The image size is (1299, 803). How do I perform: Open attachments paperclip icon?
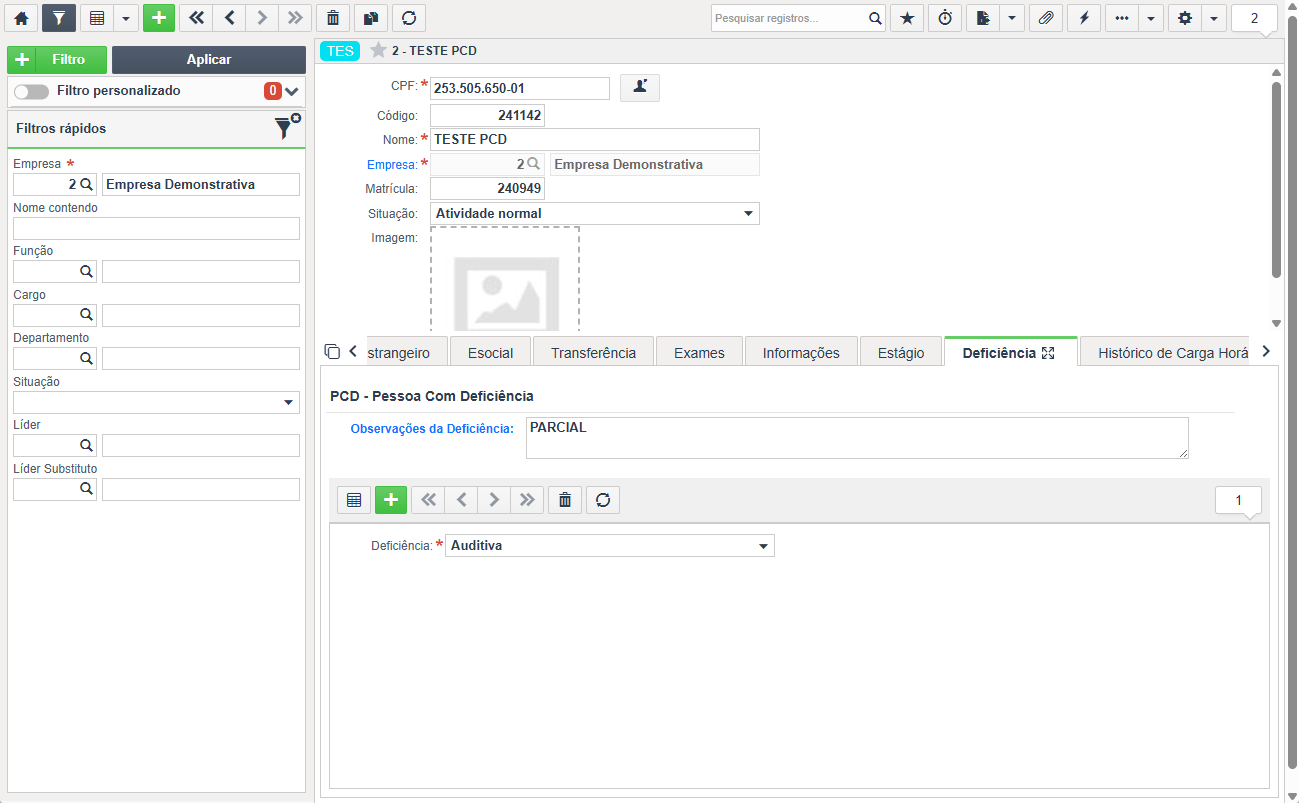pyautogui.click(x=1046, y=18)
